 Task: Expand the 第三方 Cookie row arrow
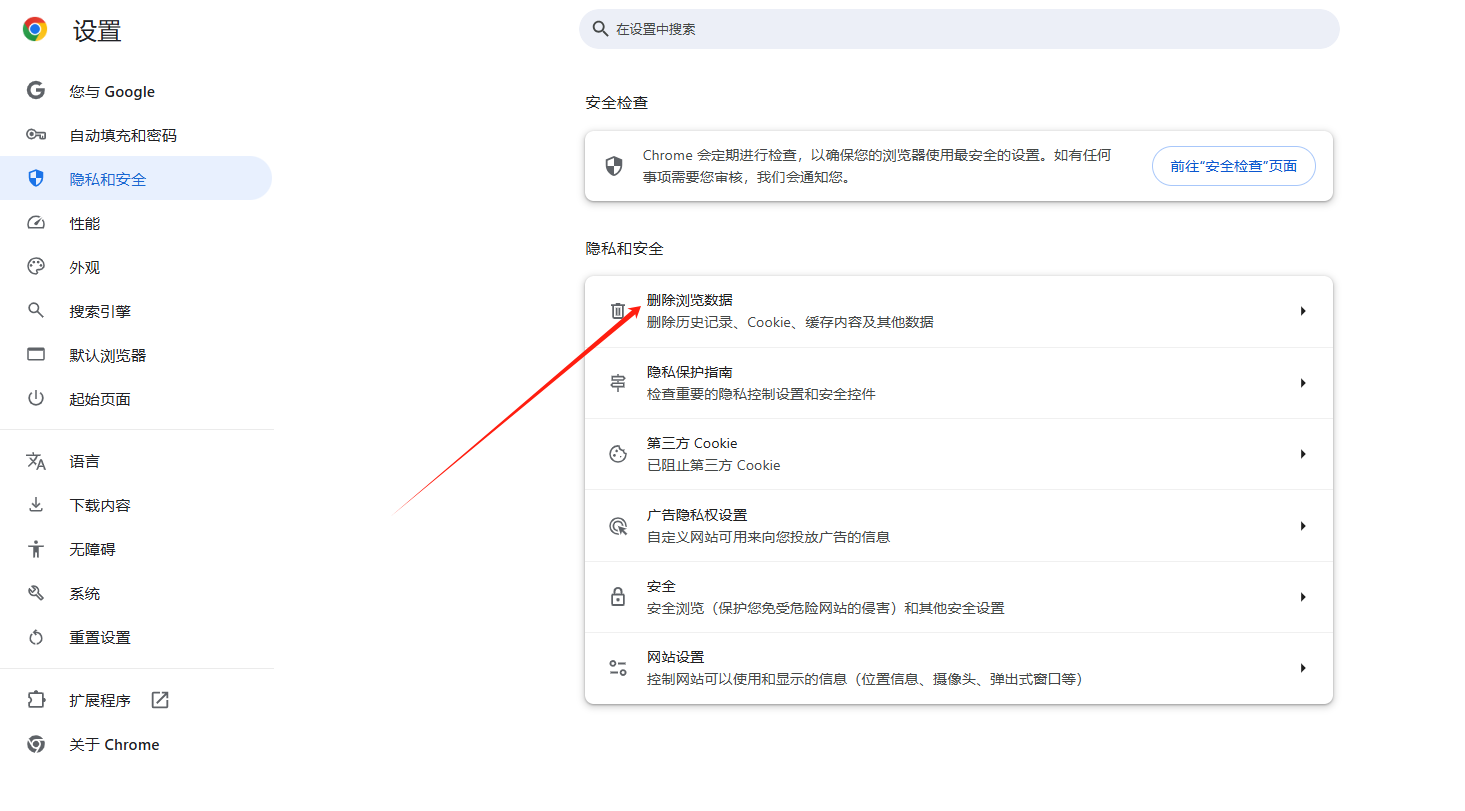1303,454
